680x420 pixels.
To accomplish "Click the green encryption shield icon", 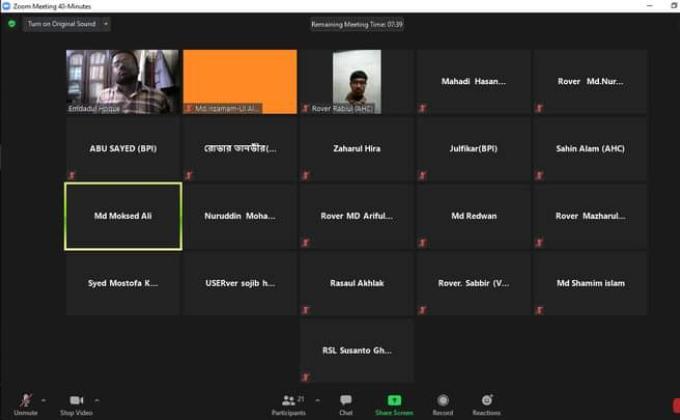I will pyautogui.click(x=12, y=23).
